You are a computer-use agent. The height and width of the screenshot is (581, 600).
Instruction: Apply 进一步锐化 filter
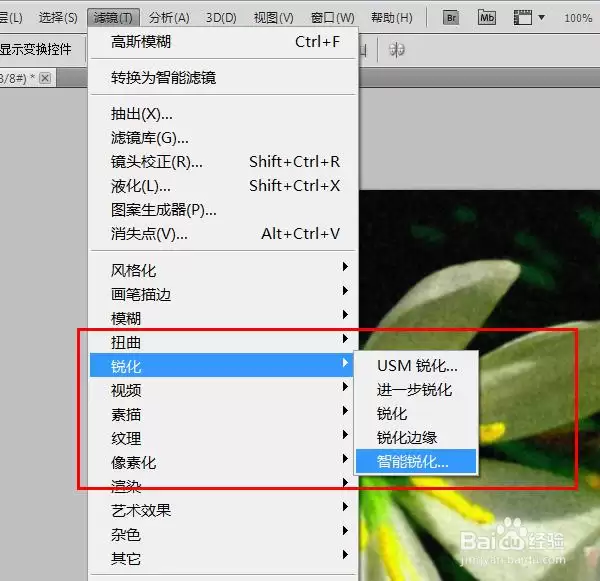416,390
